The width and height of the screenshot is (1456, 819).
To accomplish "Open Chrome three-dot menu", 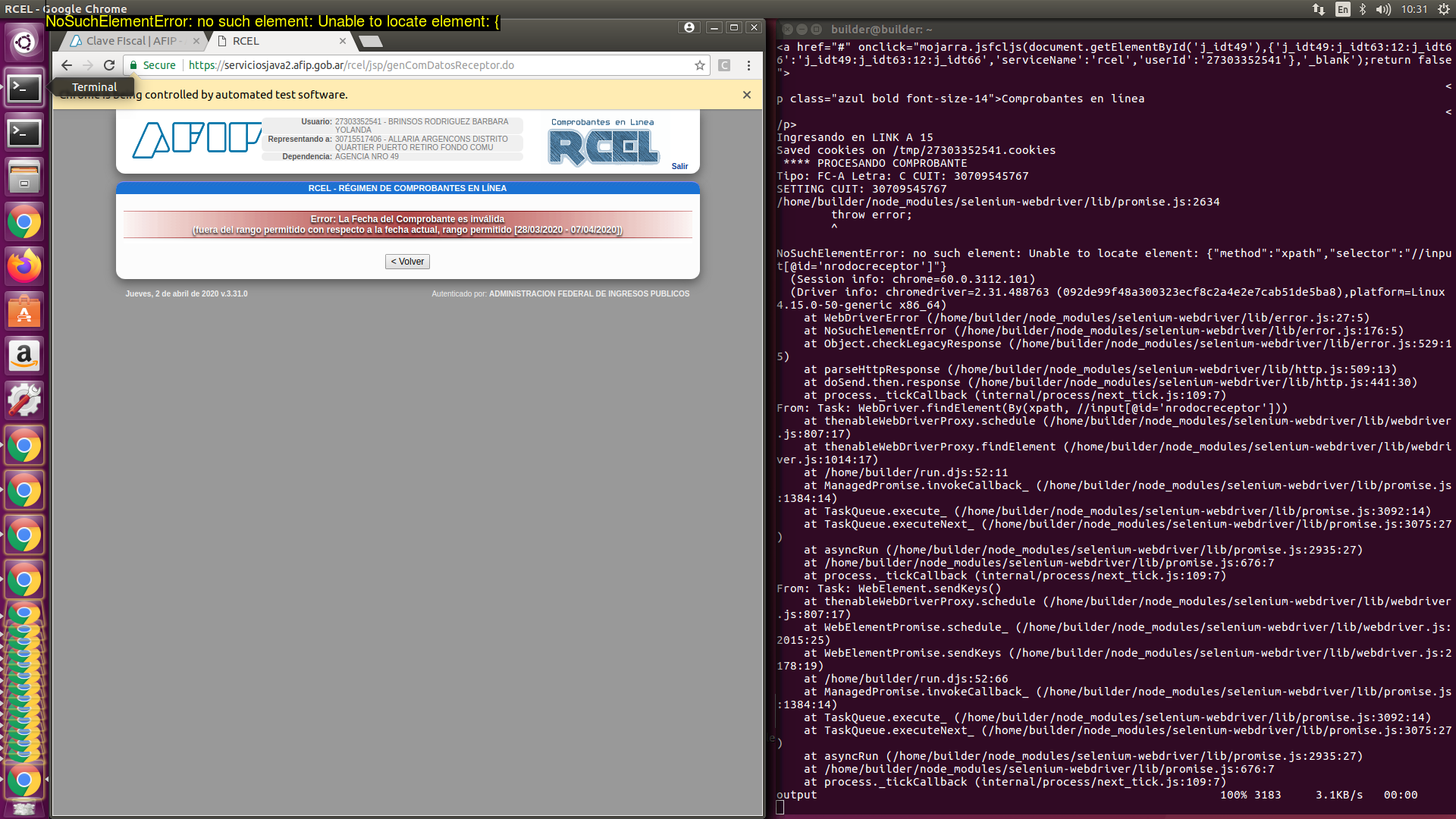I will (x=748, y=65).
